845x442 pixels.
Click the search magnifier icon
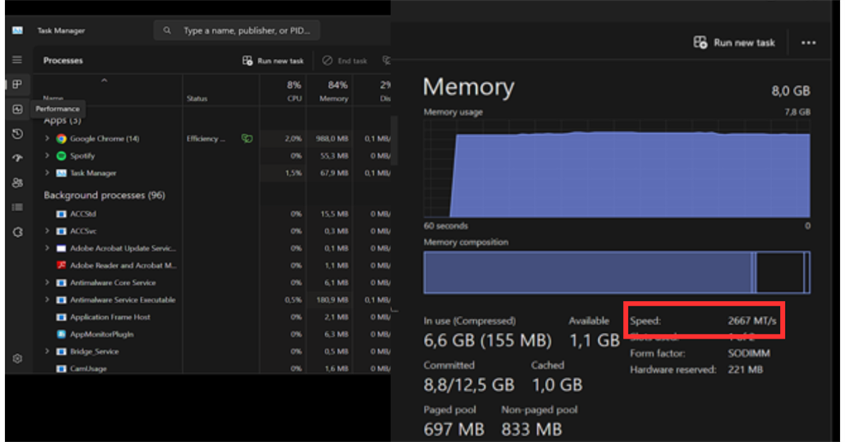click(167, 31)
